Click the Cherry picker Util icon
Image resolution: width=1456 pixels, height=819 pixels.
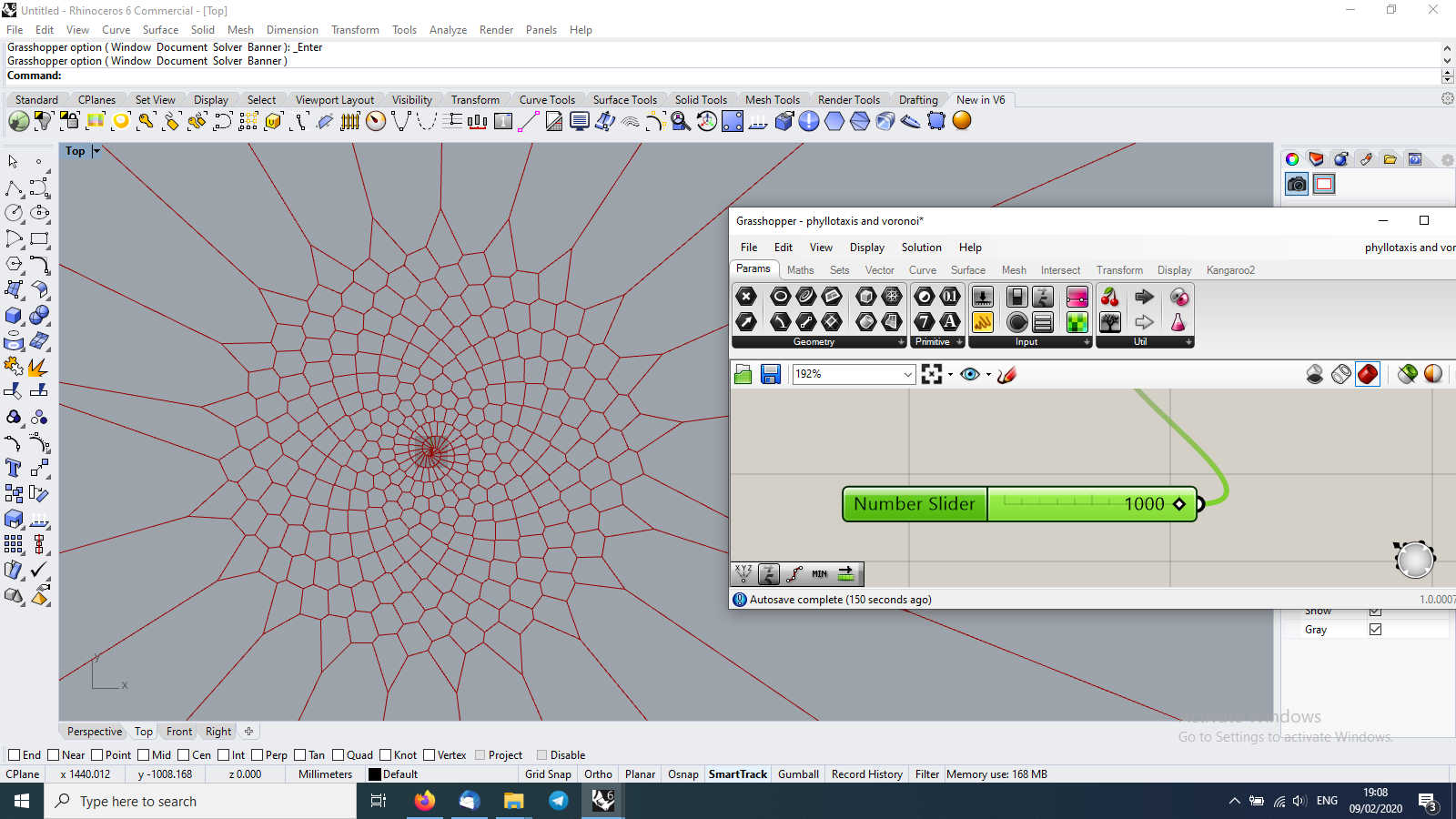pyautogui.click(x=1110, y=296)
